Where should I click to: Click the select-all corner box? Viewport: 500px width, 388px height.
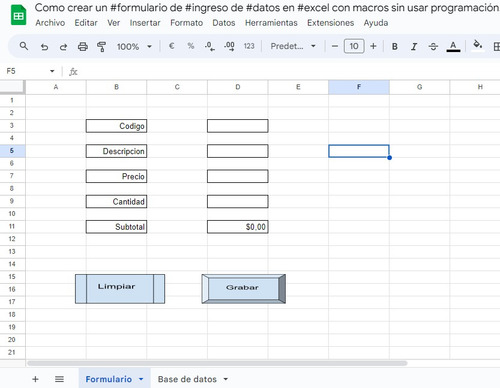(x=12, y=87)
